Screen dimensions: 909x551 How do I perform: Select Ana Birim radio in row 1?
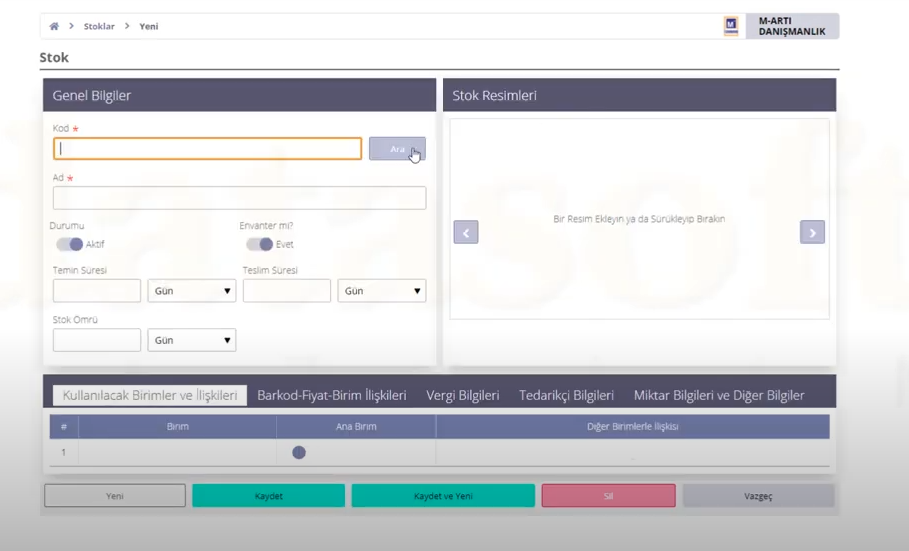tap(299, 453)
